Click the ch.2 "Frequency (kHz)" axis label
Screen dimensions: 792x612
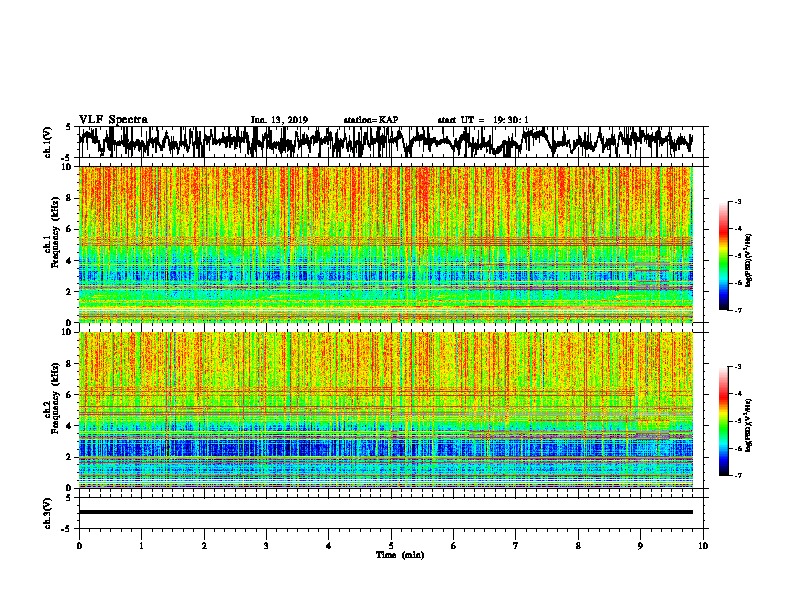[x=55, y=399]
